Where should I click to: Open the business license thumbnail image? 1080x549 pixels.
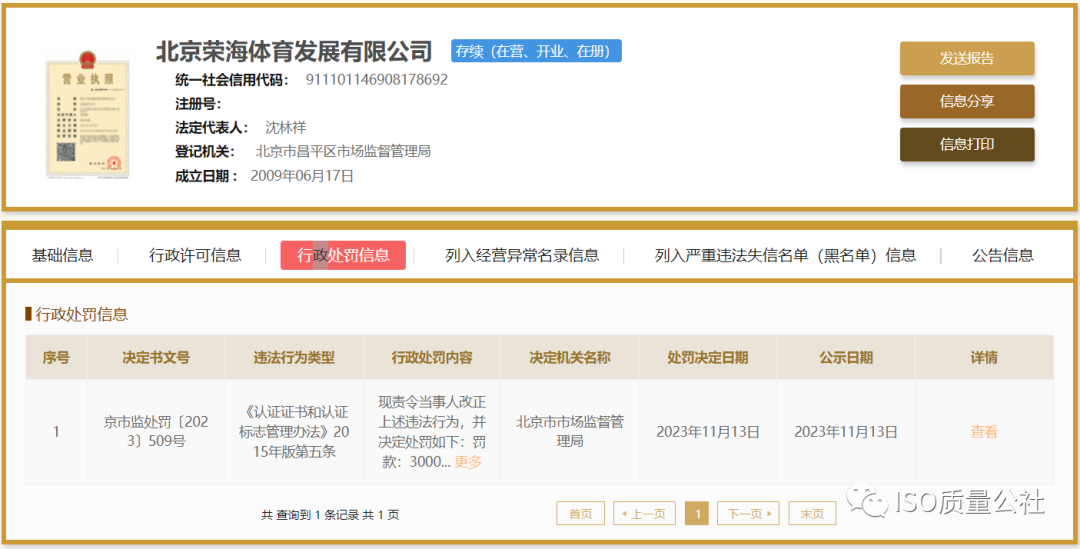pos(87,116)
